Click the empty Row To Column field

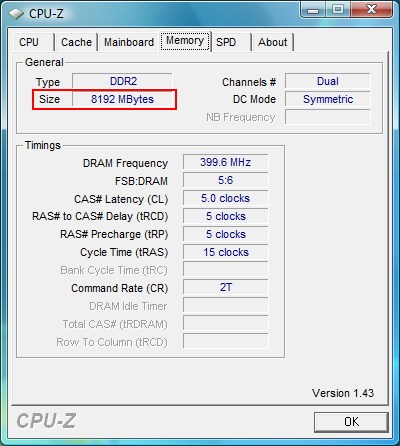pos(226,341)
